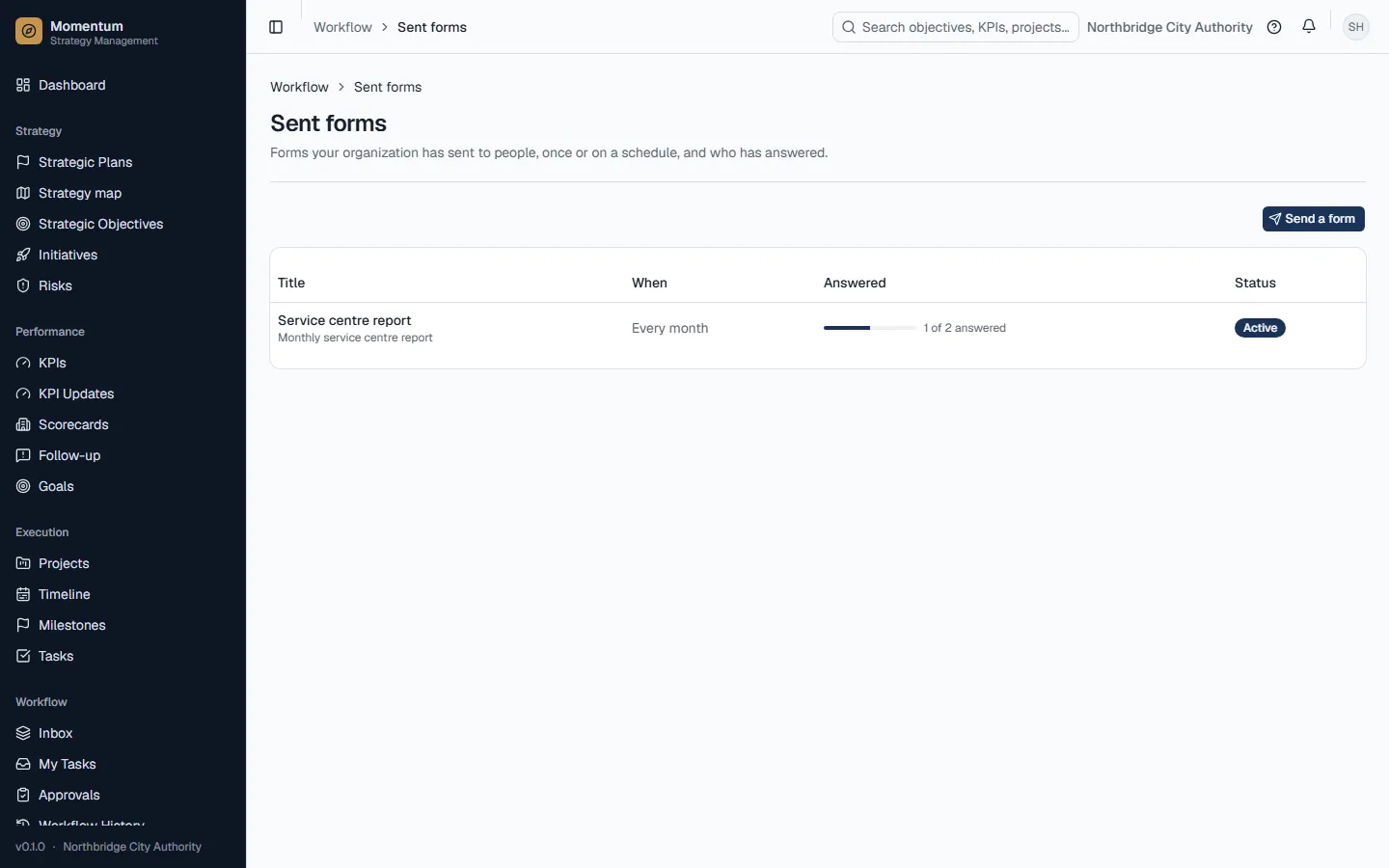Open My Tasks in sidebar
The height and width of the screenshot is (868, 1389).
click(123, 764)
